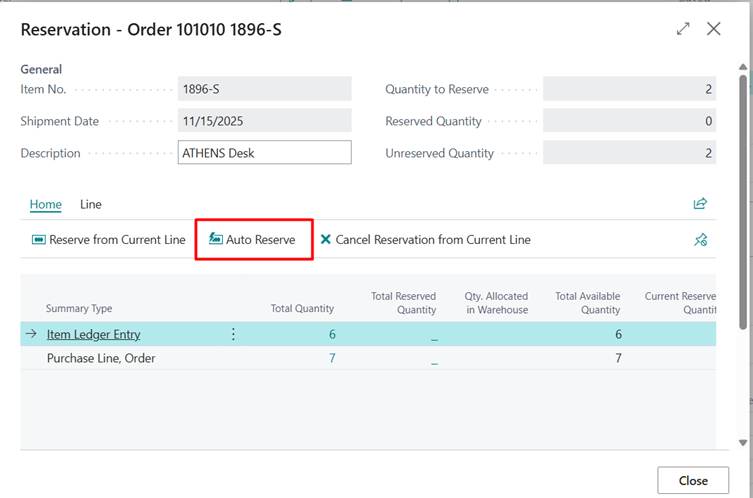Open the Item Ledger Entry link
The width and height of the screenshot is (753, 498).
pyautogui.click(x=93, y=334)
